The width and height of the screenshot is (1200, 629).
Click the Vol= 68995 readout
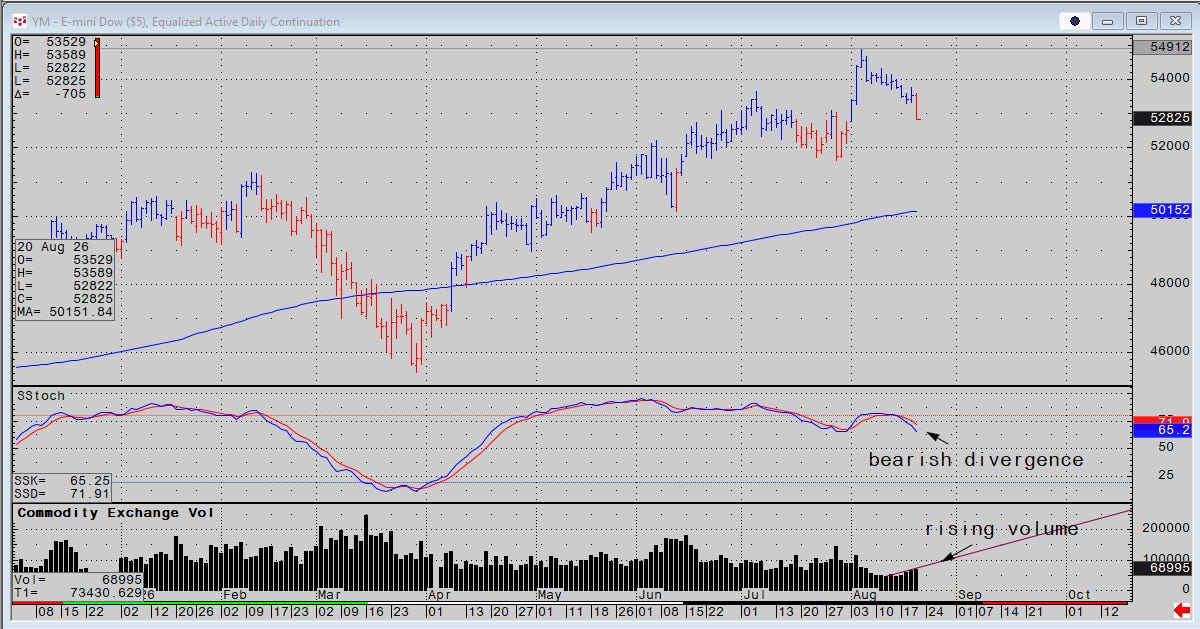click(77, 580)
